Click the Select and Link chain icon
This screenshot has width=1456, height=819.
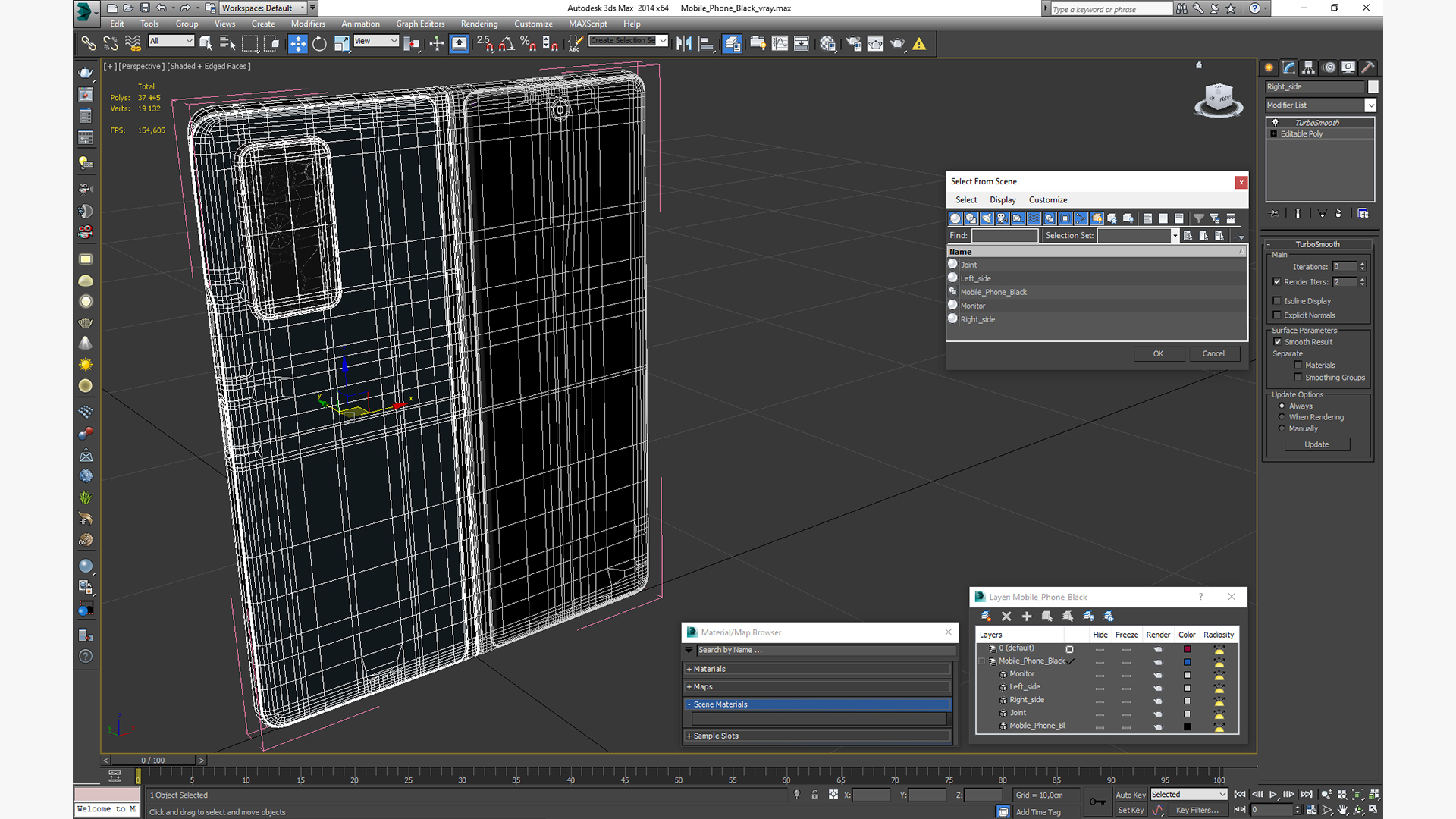click(89, 44)
